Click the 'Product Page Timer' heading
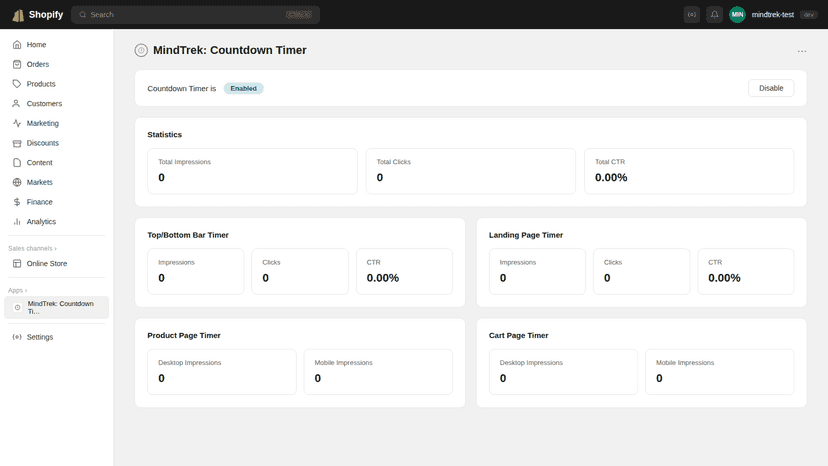Screen dimensions: 828x466 [184, 335]
